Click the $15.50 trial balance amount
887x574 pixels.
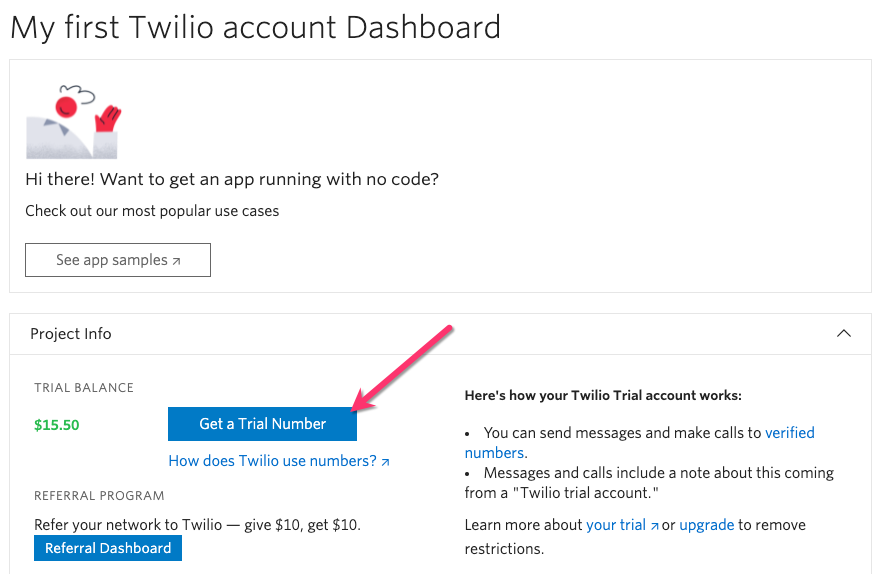click(x=57, y=425)
